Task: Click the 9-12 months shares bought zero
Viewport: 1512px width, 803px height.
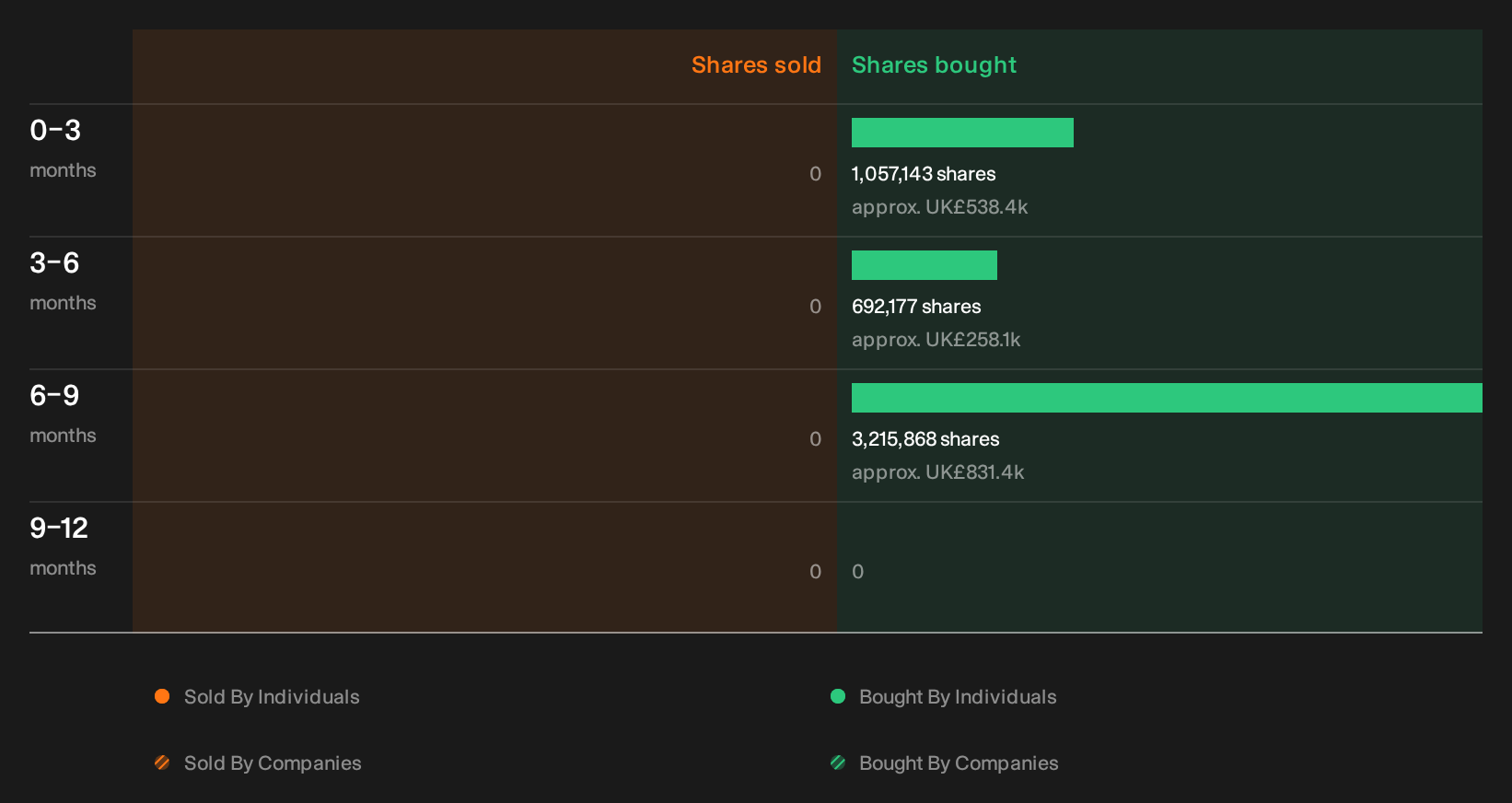Action: [x=857, y=572]
